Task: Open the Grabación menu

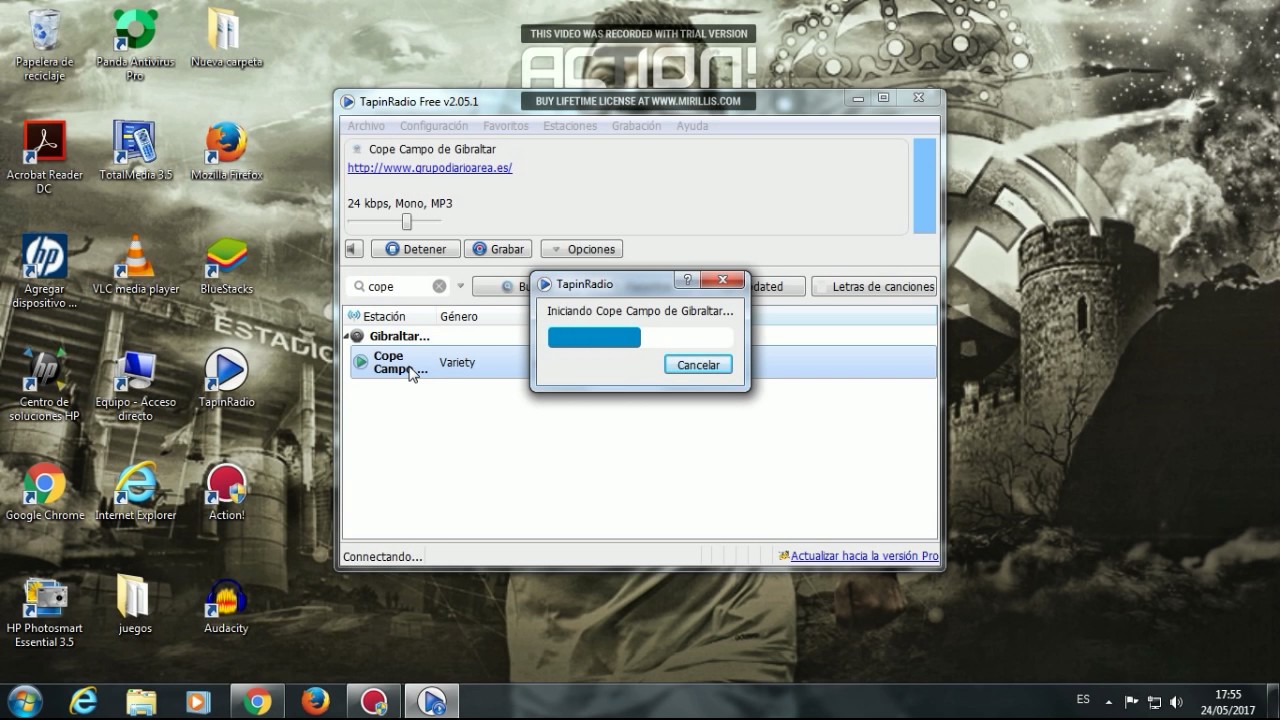Action: [636, 126]
